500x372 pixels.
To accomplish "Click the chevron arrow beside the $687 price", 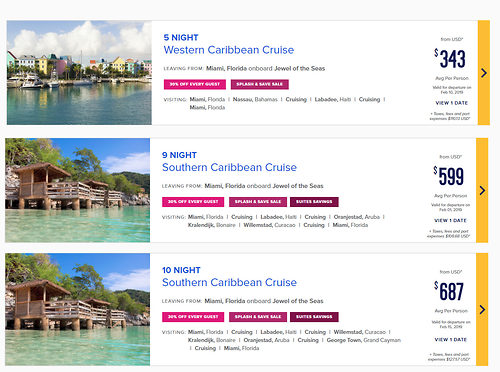I will (x=482, y=310).
